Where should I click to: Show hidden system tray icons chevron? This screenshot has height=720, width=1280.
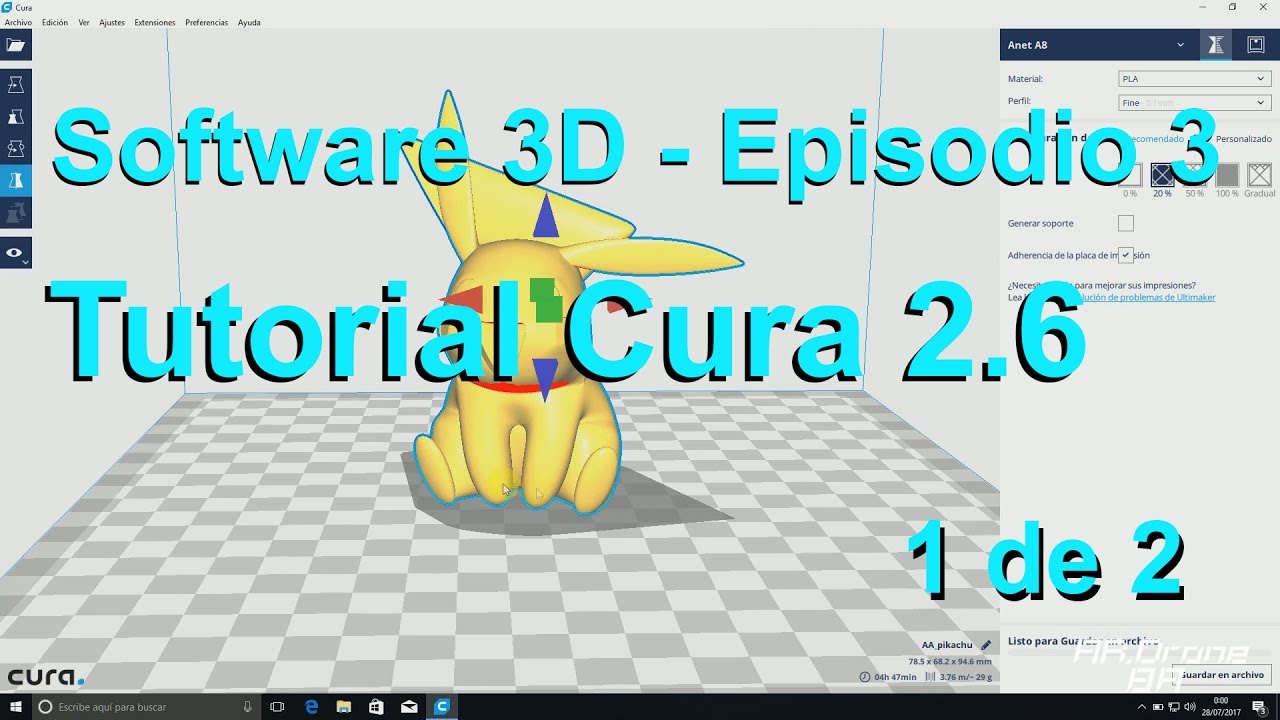click(x=1140, y=707)
